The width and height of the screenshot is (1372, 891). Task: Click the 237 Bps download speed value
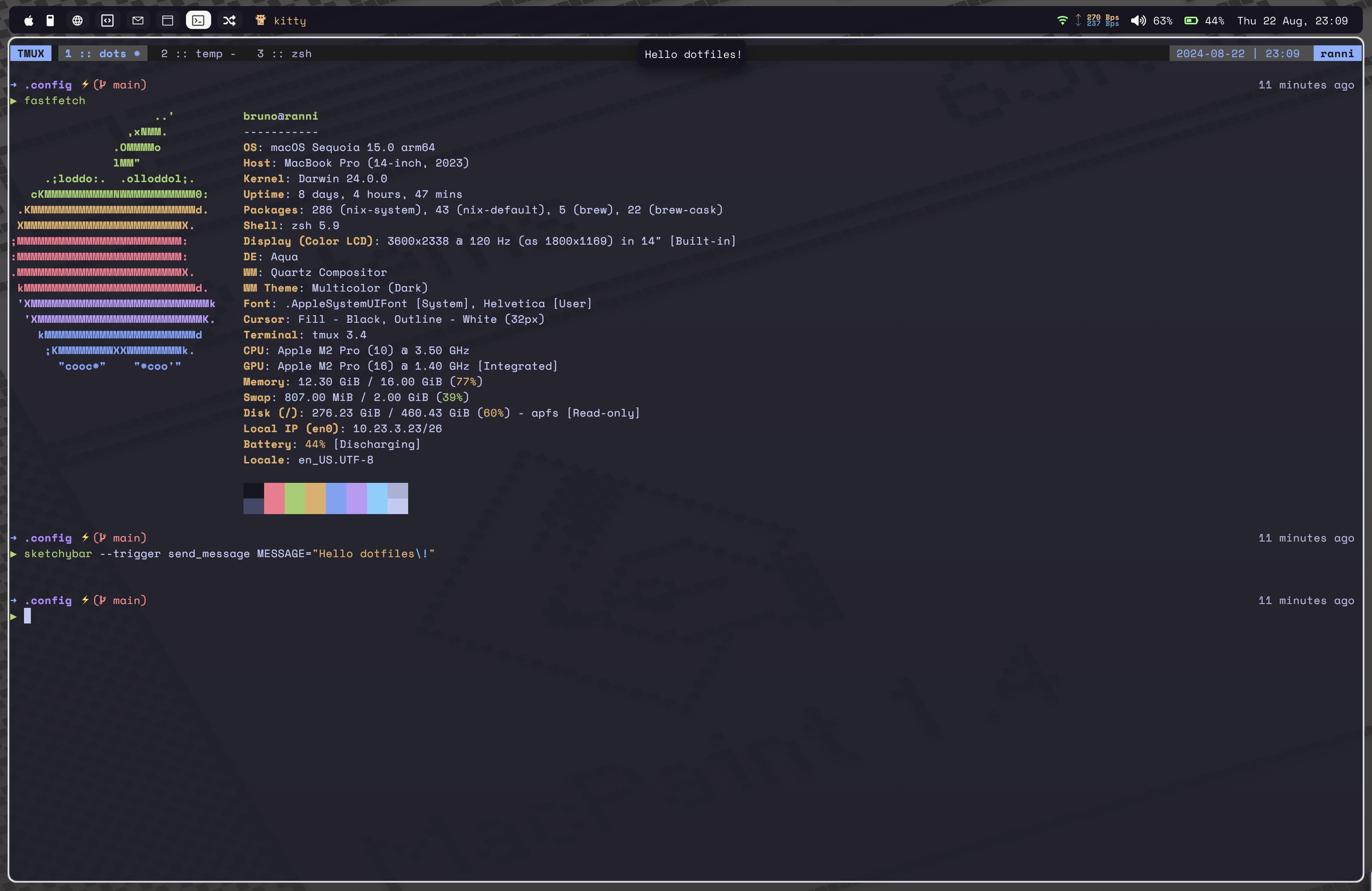[1103, 24]
